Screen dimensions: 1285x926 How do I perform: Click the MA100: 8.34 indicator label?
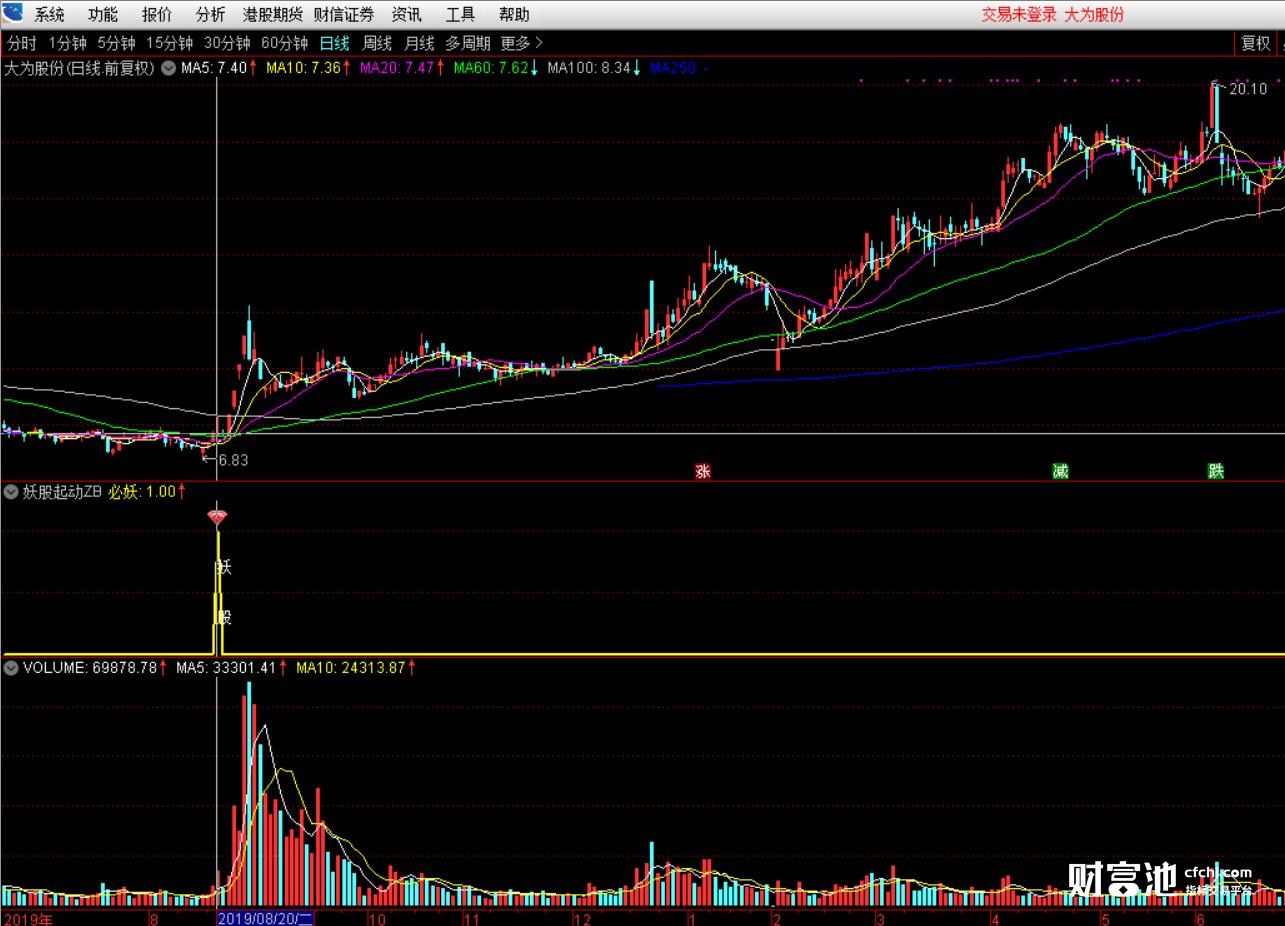click(594, 68)
